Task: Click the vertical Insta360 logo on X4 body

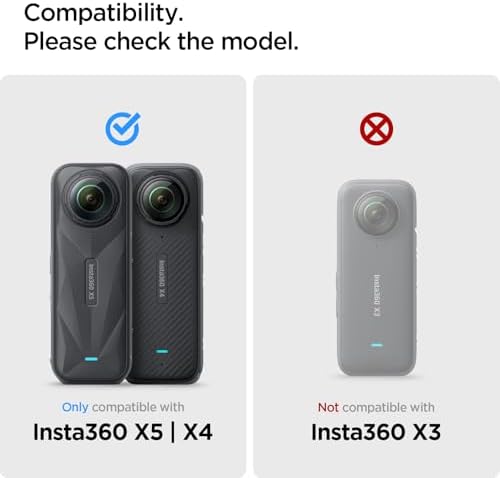Action: click(162, 279)
